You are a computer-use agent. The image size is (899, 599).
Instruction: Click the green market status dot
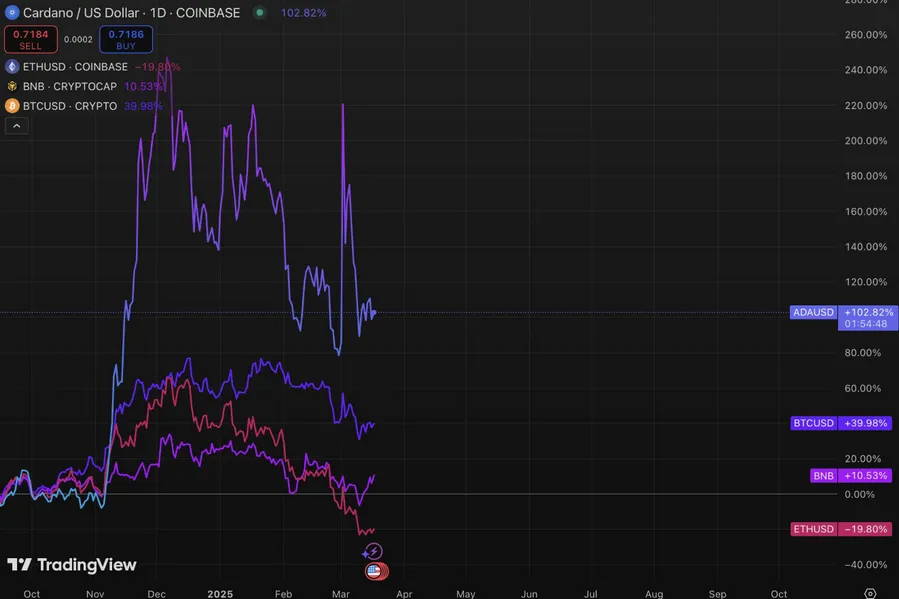260,13
